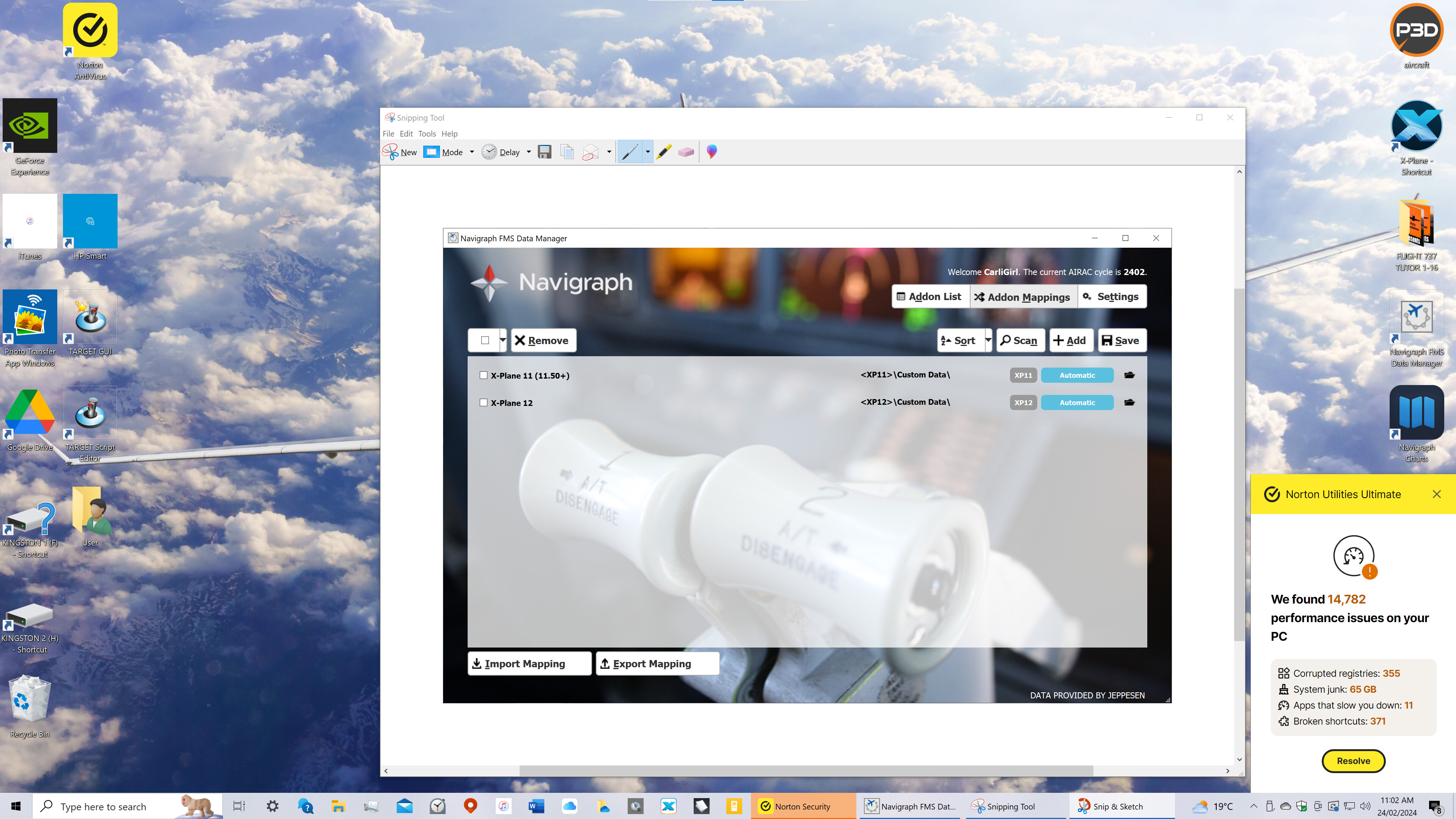This screenshot has width=1456, height=819.
Task: Click New to start a snip
Action: coord(400,152)
